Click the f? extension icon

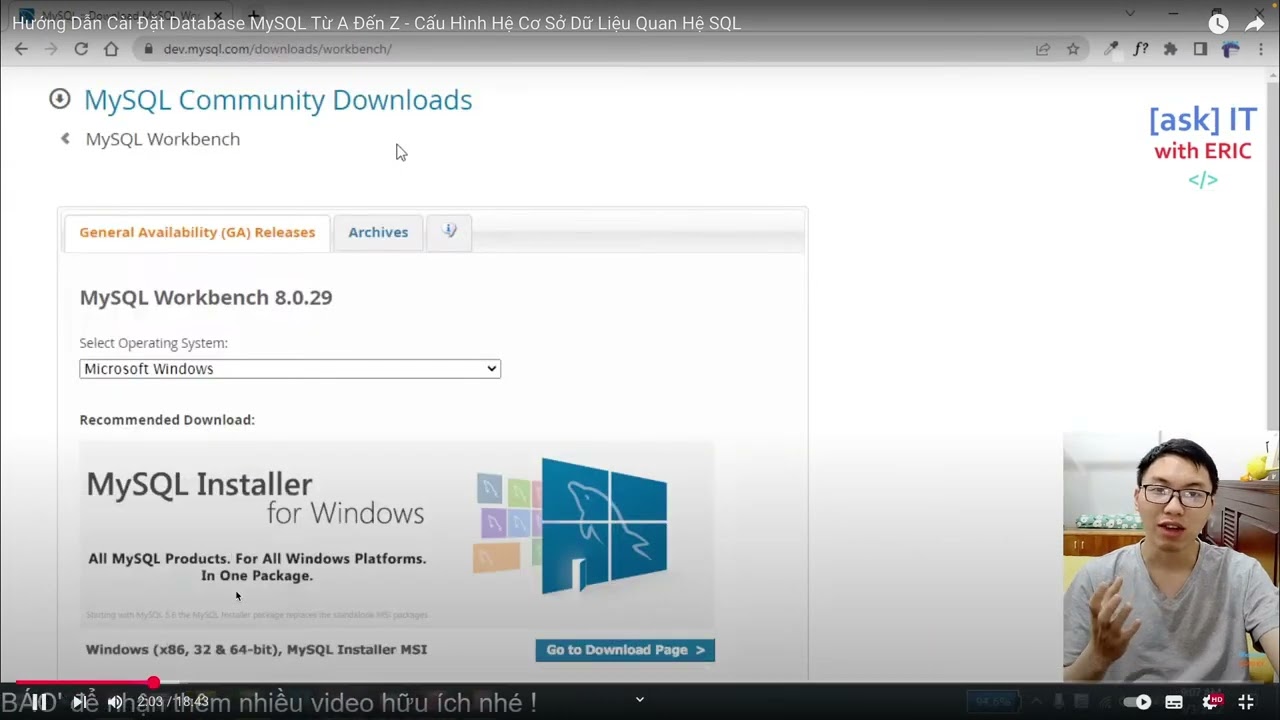(1141, 48)
